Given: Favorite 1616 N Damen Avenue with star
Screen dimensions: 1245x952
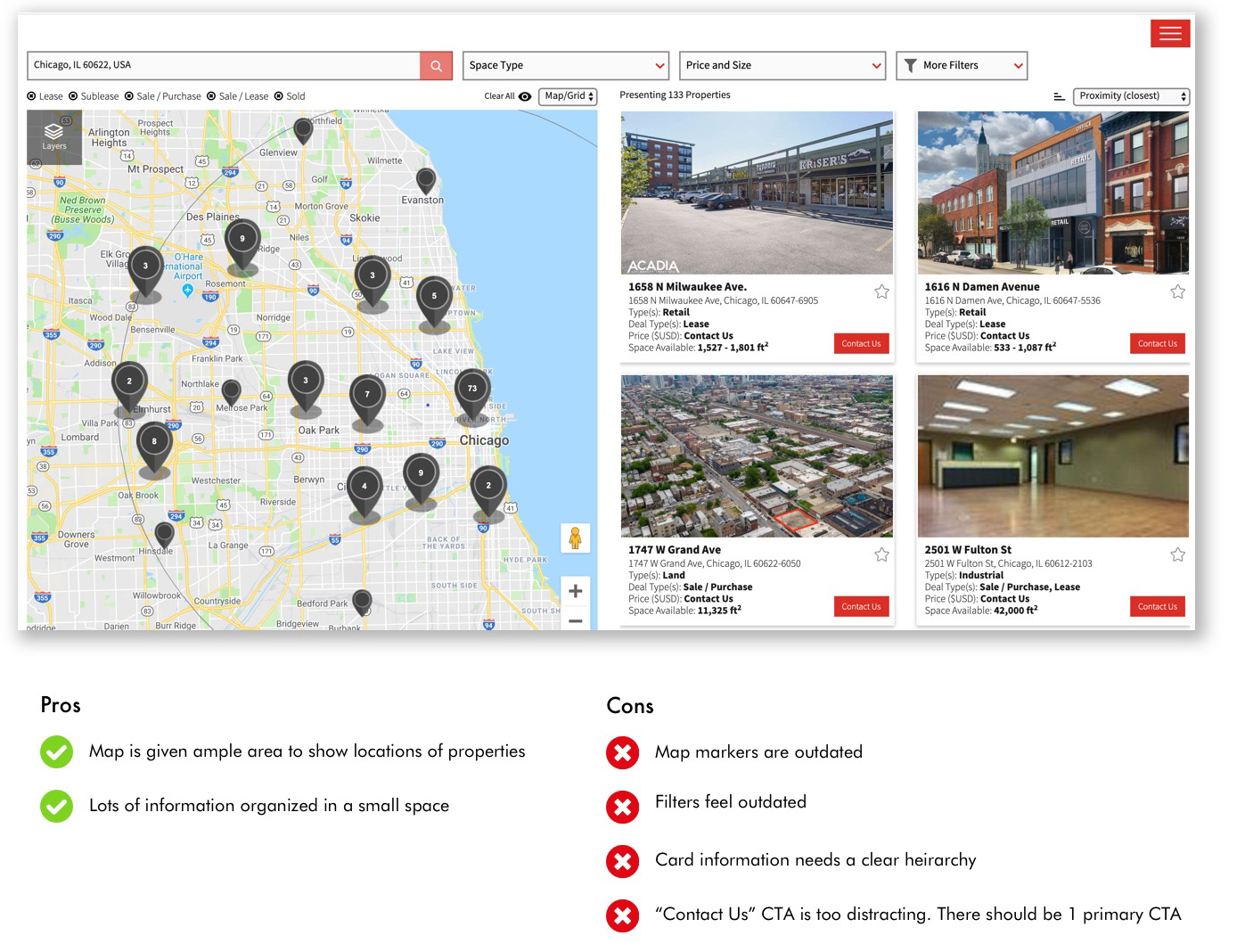Looking at the screenshot, I should coord(1177,291).
